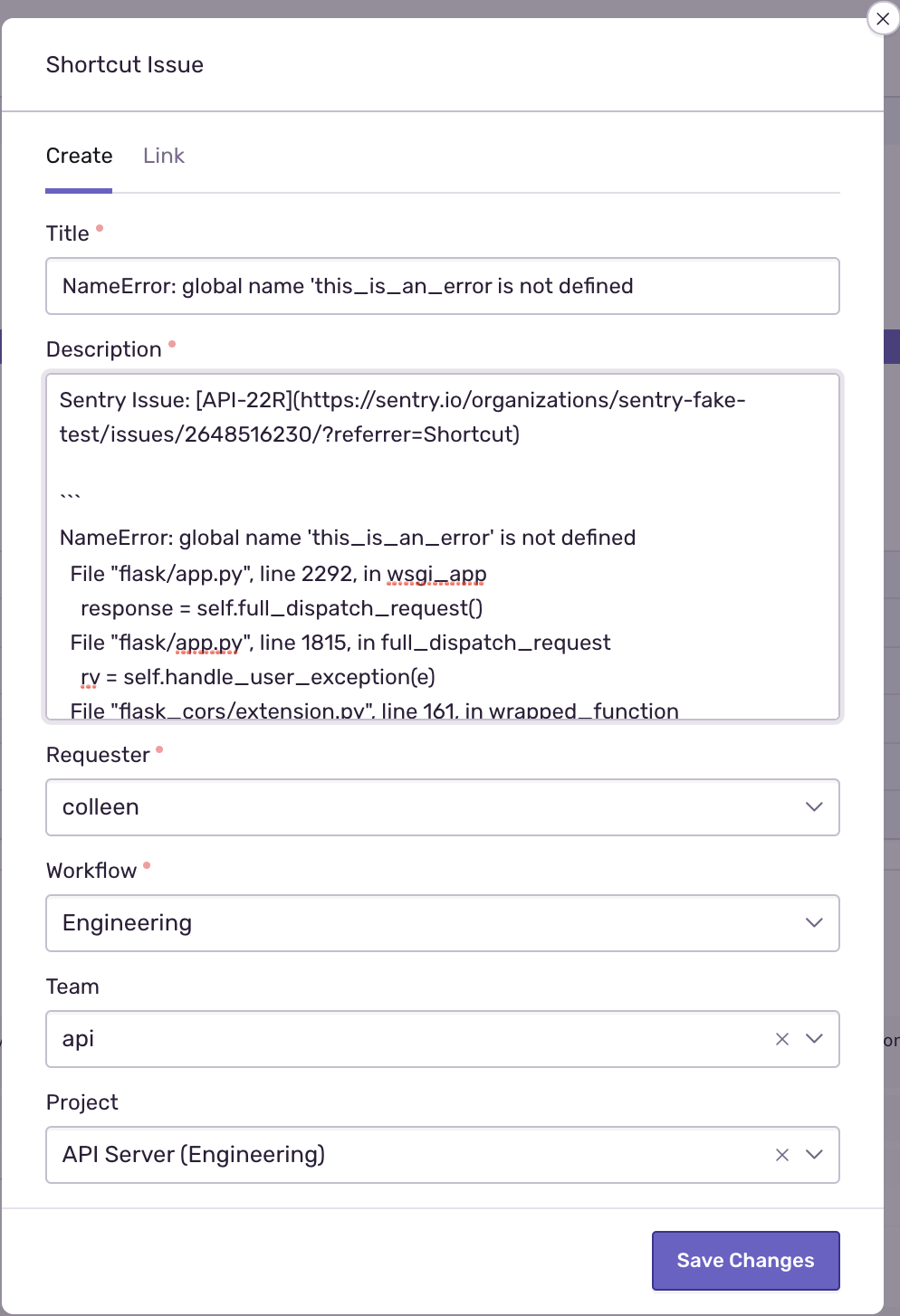900x1316 pixels.
Task: Clear the "api" team selection
Action: tap(781, 1039)
